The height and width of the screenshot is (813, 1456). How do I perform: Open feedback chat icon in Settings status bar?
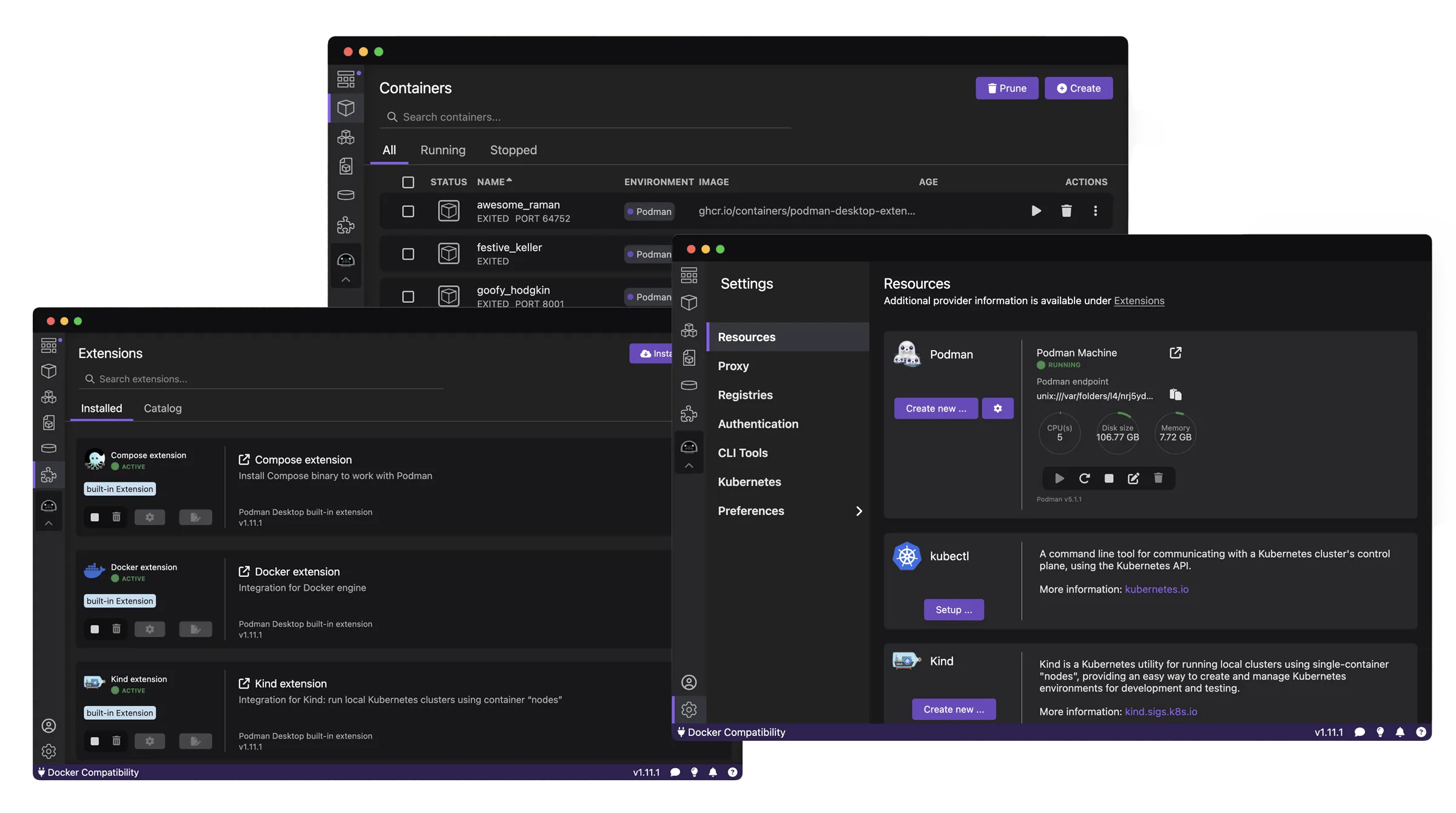point(1360,732)
